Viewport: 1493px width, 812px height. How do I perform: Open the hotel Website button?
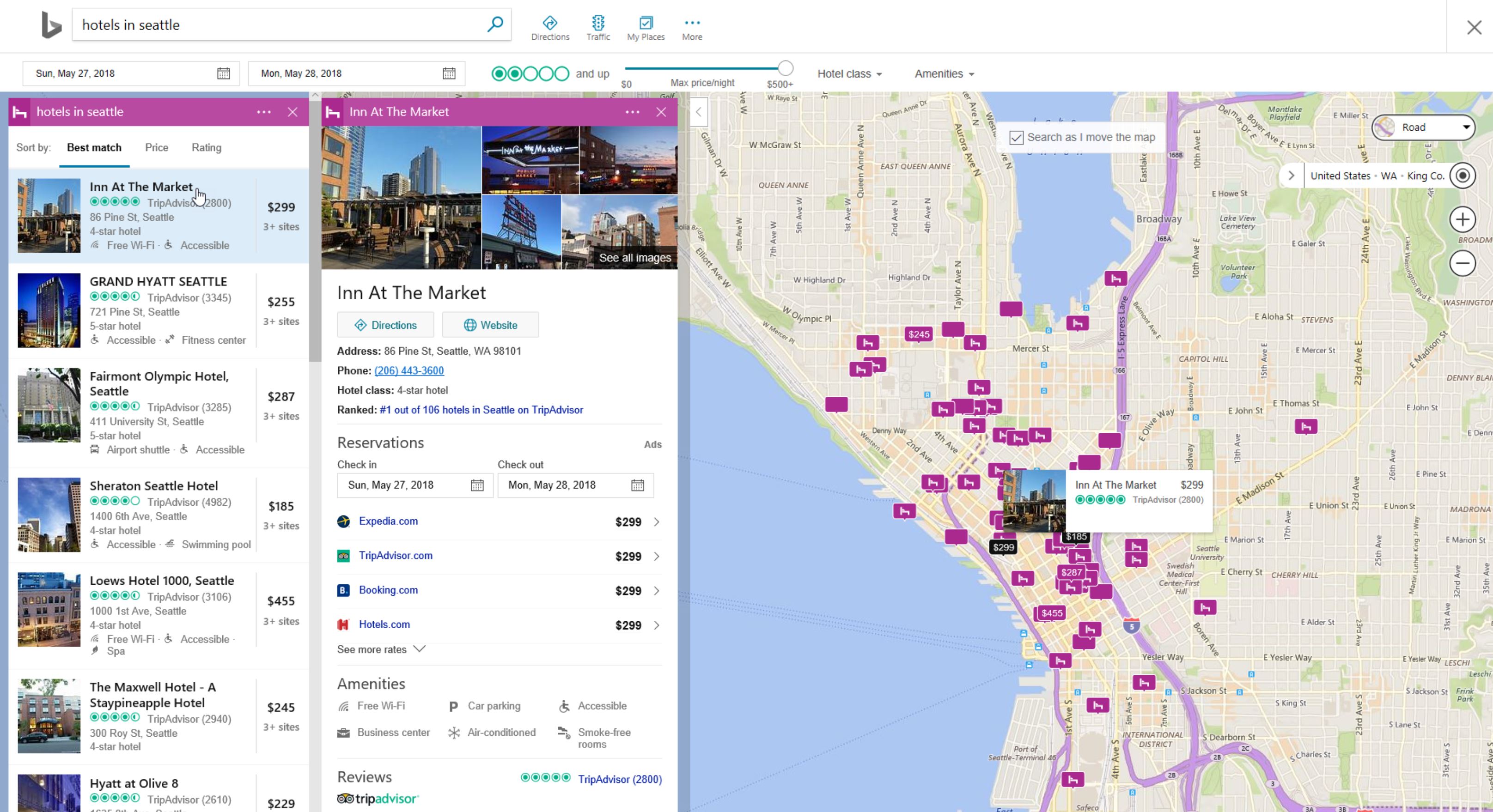tap(490, 325)
